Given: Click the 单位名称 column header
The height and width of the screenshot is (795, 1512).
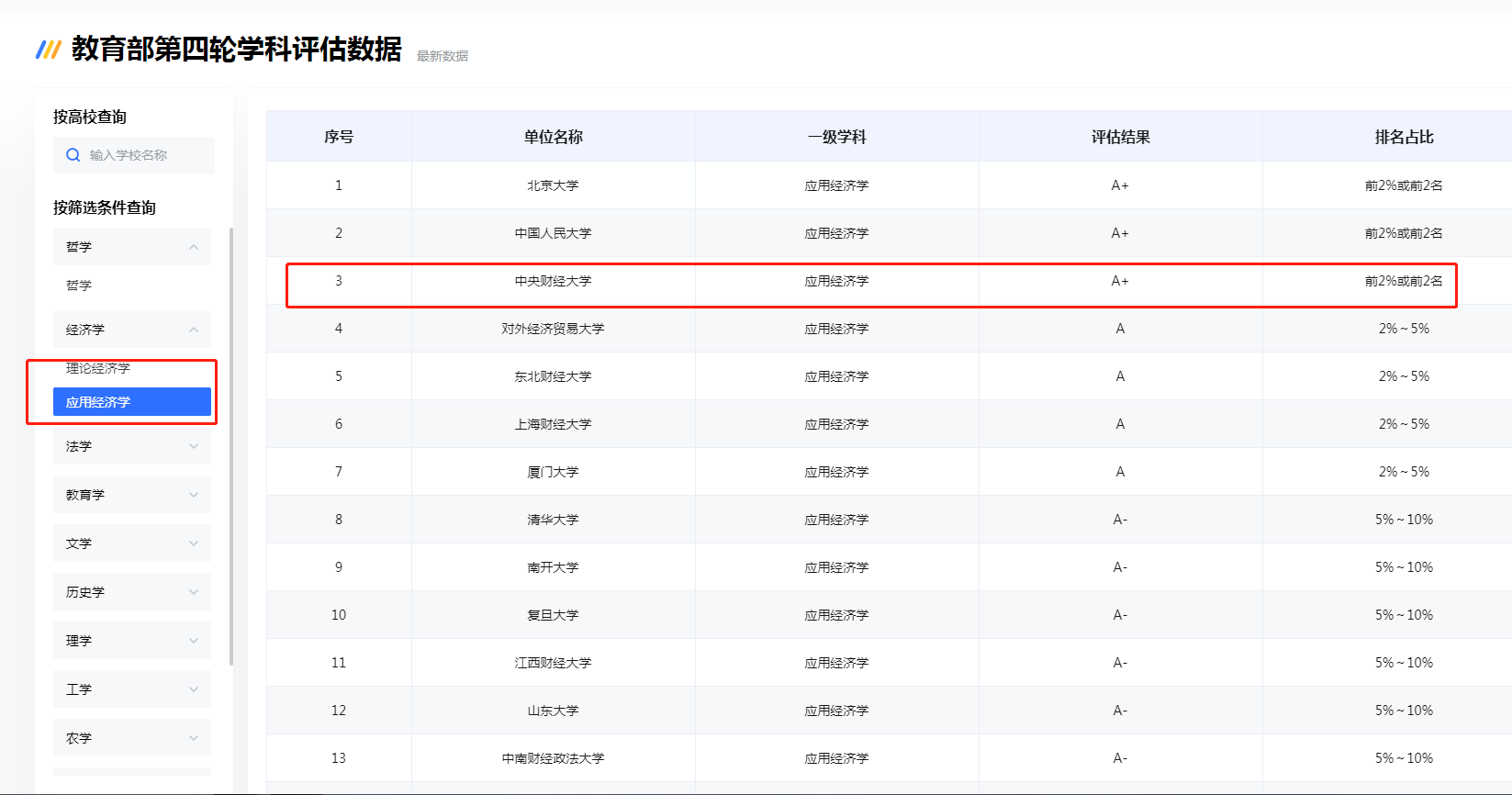Looking at the screenshot, I should click(554, 137).
